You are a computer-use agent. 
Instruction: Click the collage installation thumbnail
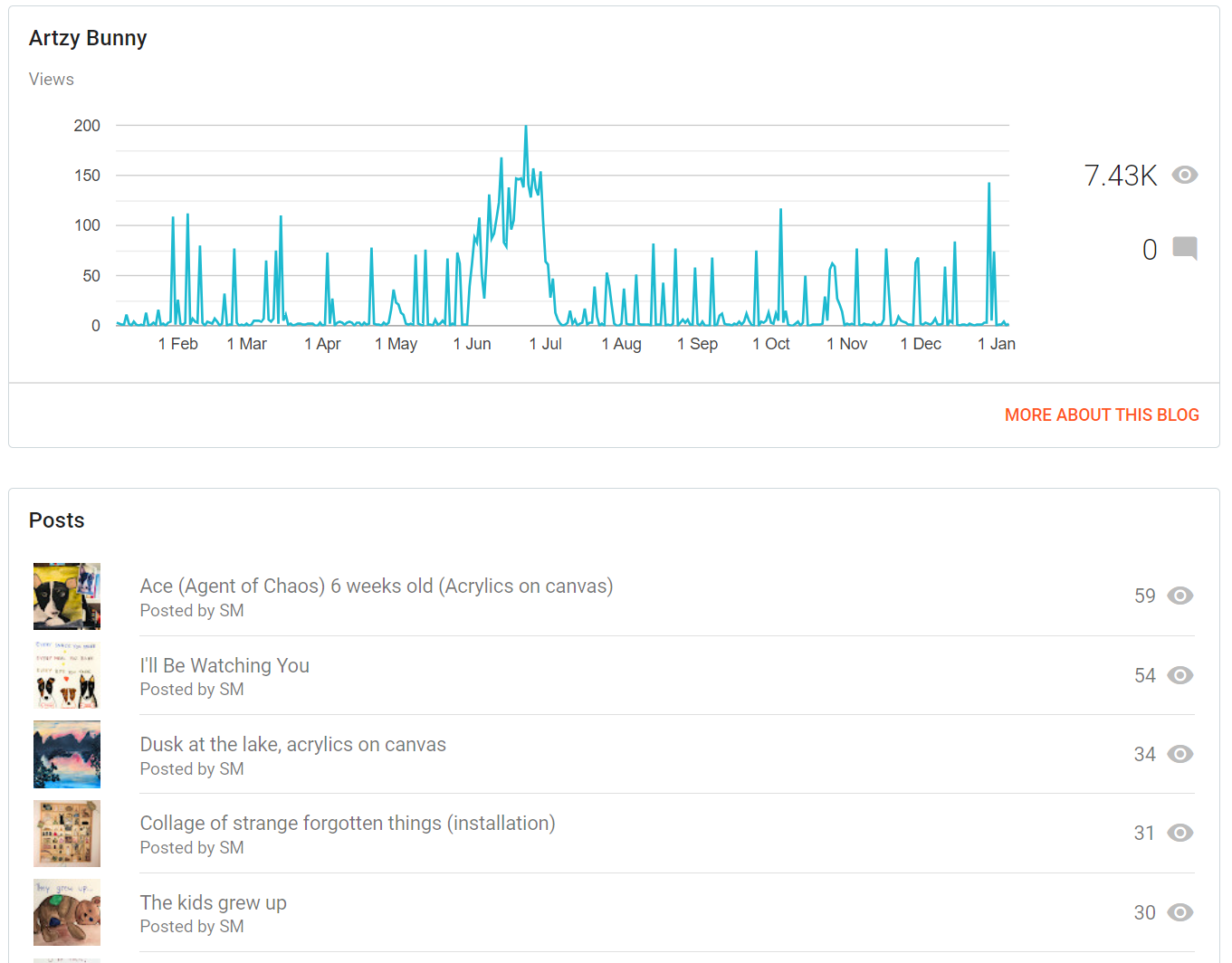click(67, 834)
